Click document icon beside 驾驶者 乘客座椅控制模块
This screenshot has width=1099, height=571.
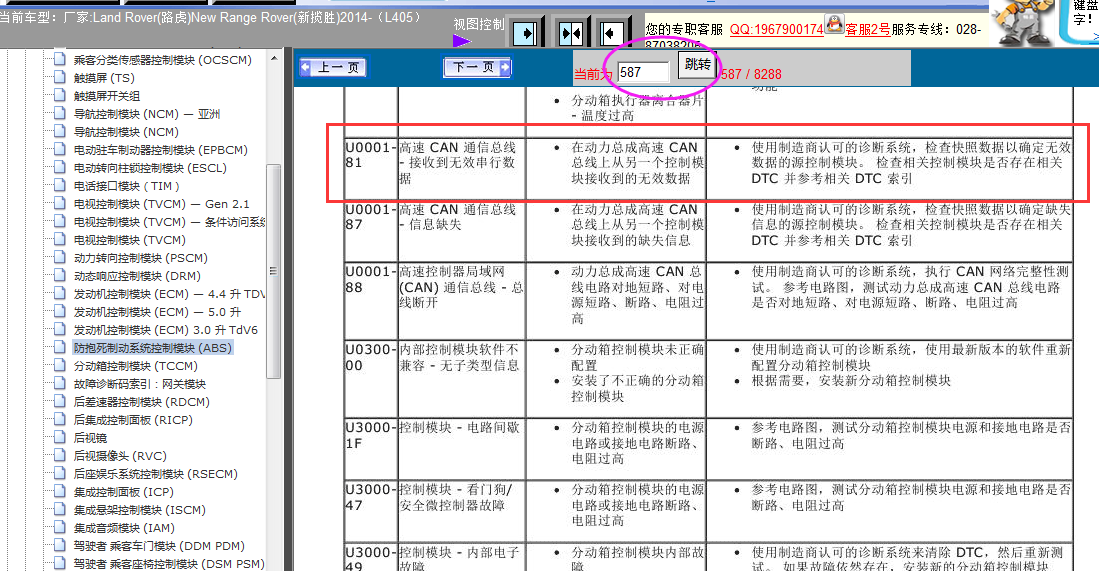click(x=60, y=563)
